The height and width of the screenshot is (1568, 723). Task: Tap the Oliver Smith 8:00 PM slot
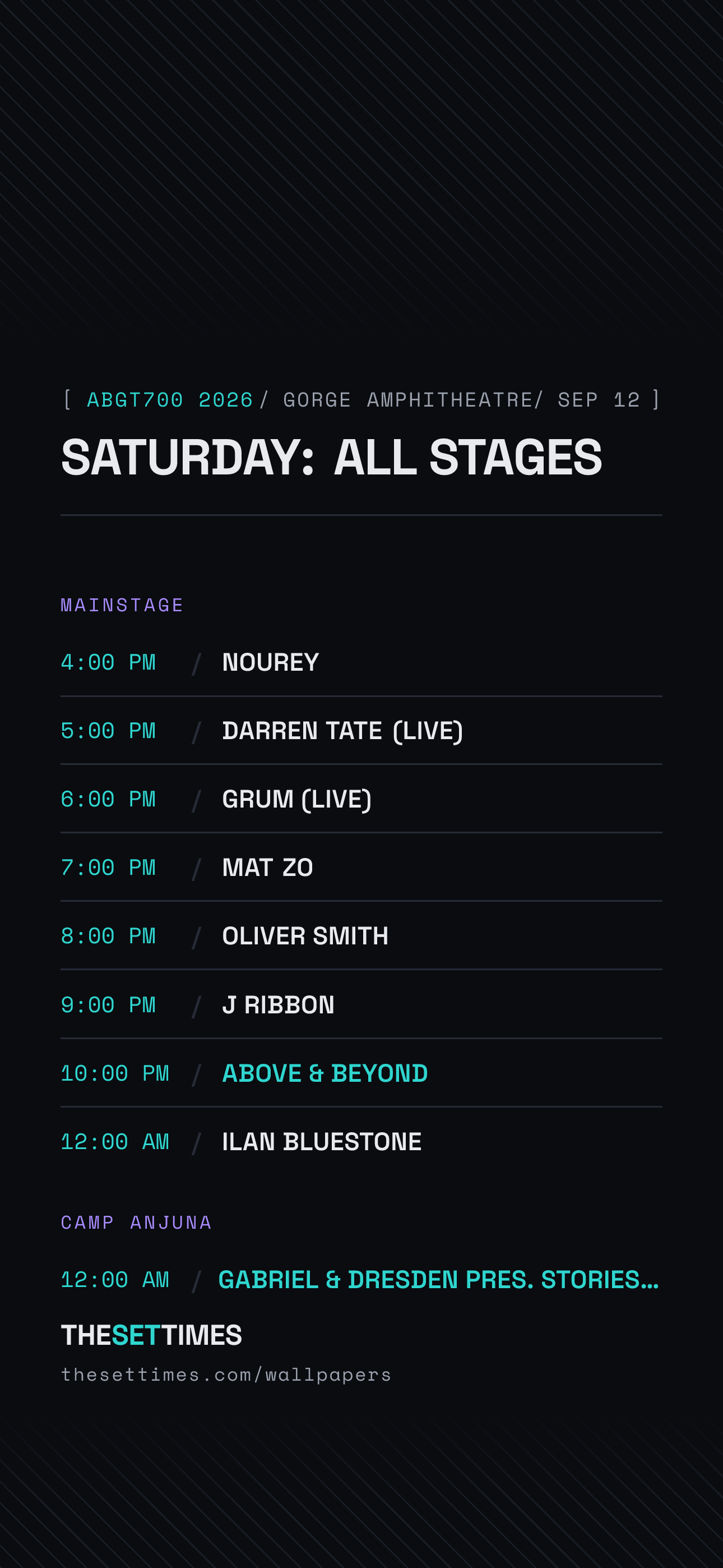(x=361, y=936)
